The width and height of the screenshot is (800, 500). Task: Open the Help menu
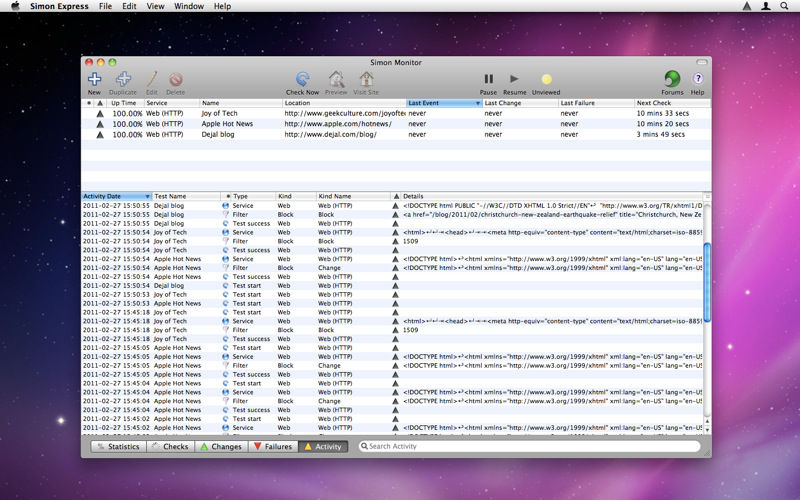tap(222, 6)
